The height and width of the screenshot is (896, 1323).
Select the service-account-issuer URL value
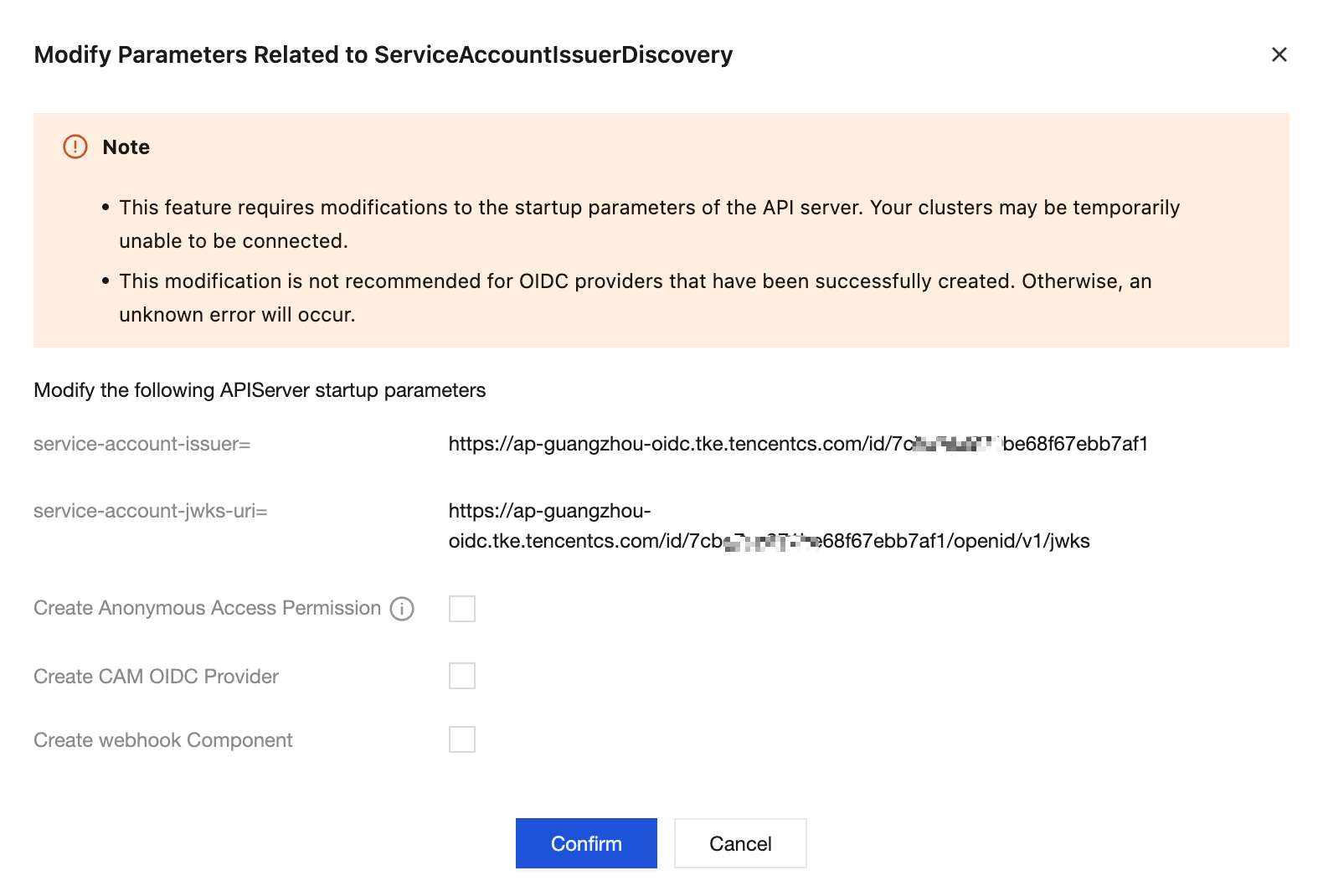coord(798,444)
